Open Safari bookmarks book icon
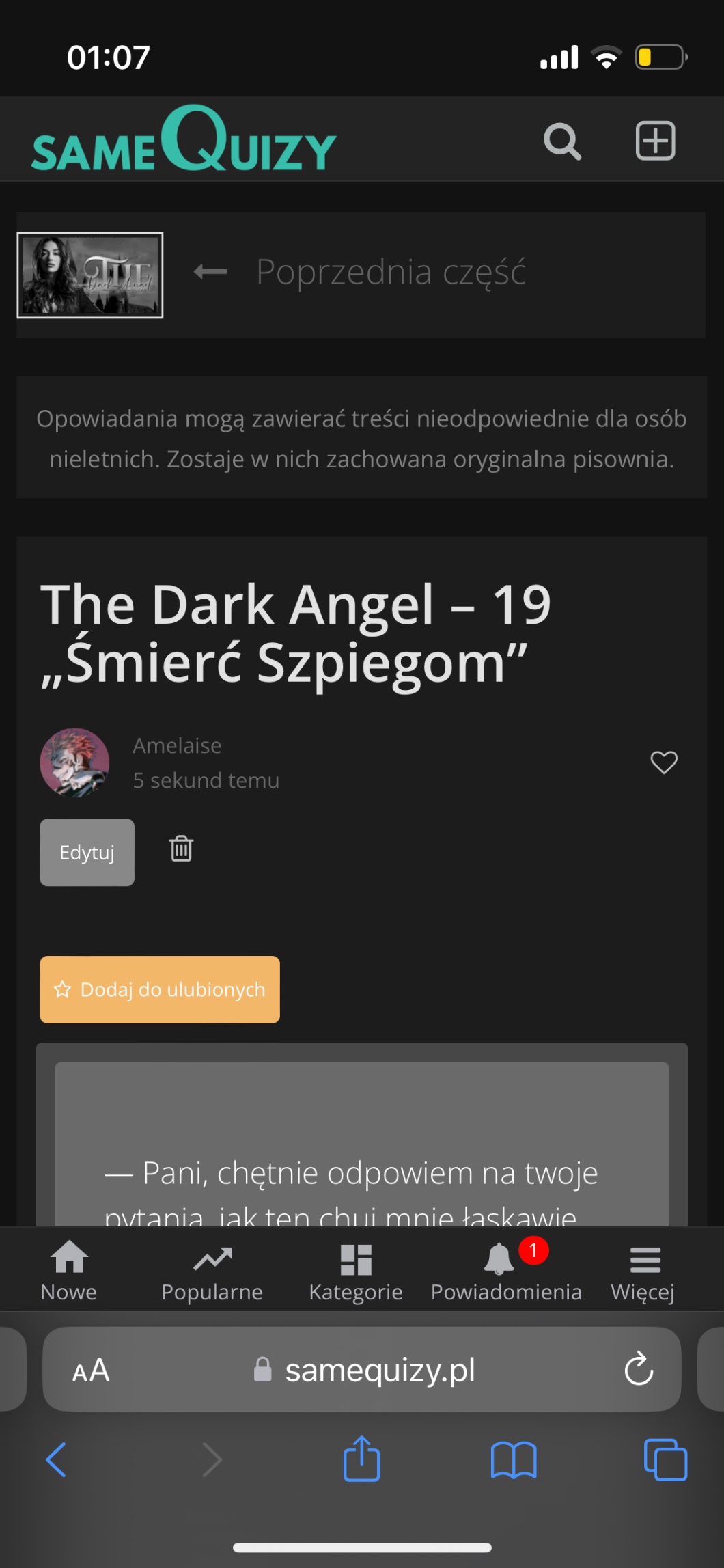Screen dimensions: 724x1568 [x=514, y=1460]
